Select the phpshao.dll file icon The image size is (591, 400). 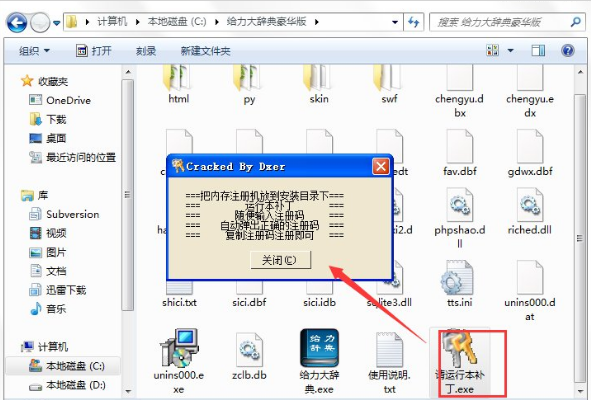point(459,205)
